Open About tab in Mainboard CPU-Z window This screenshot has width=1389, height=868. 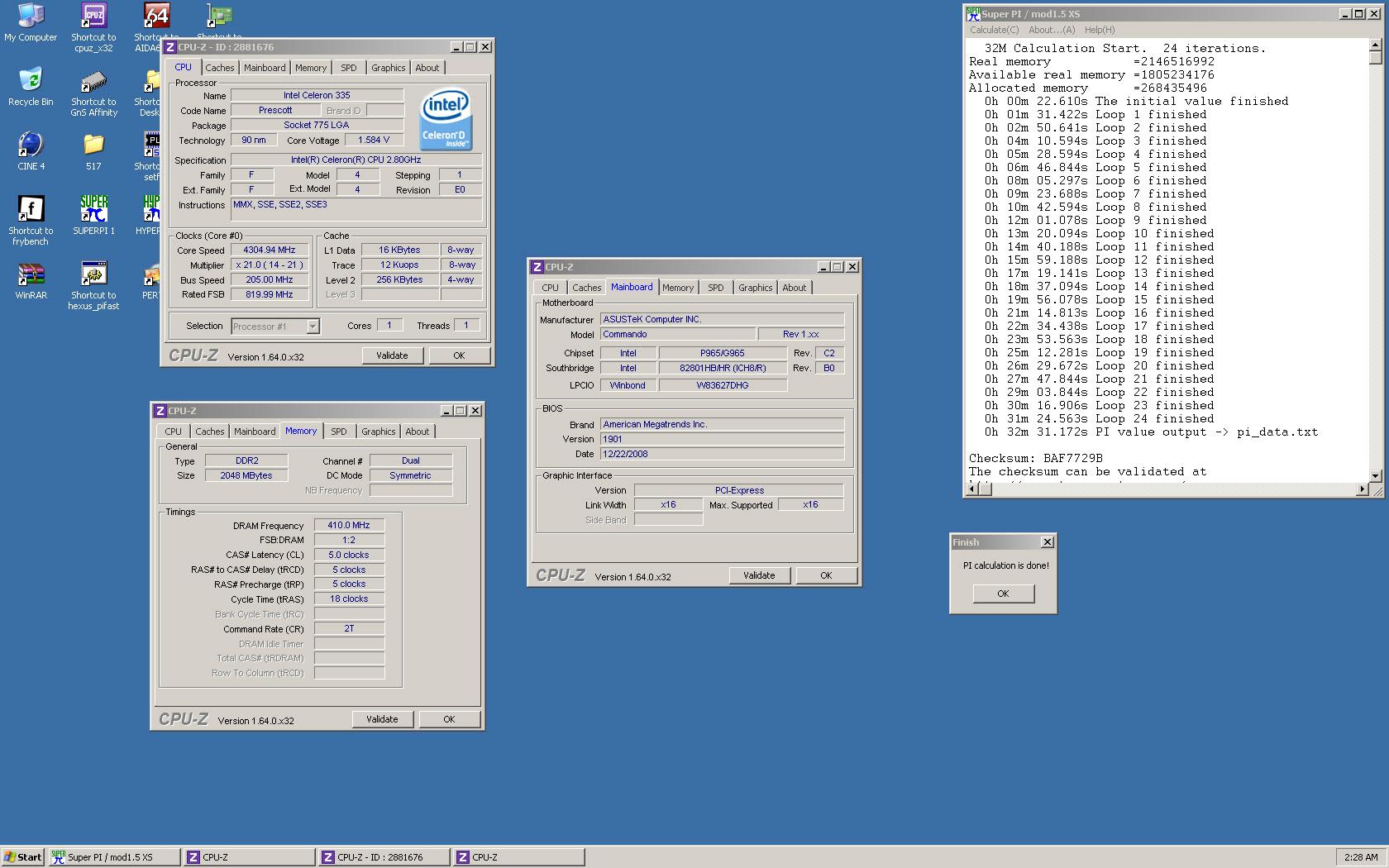click(795, 288)
